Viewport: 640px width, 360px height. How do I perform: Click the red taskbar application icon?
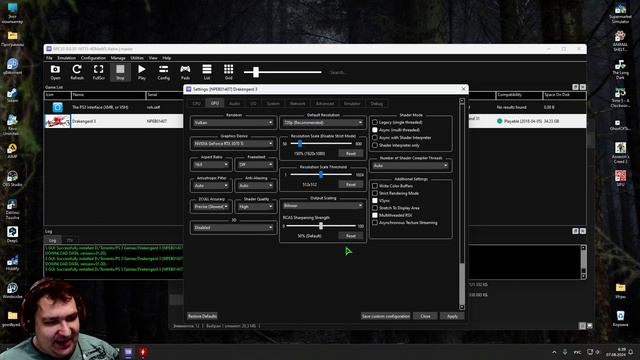[143, 352]
